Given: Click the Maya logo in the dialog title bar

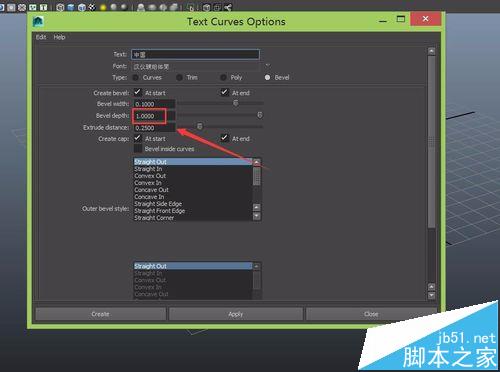Looking at the screenshot, I should (38, 22).
